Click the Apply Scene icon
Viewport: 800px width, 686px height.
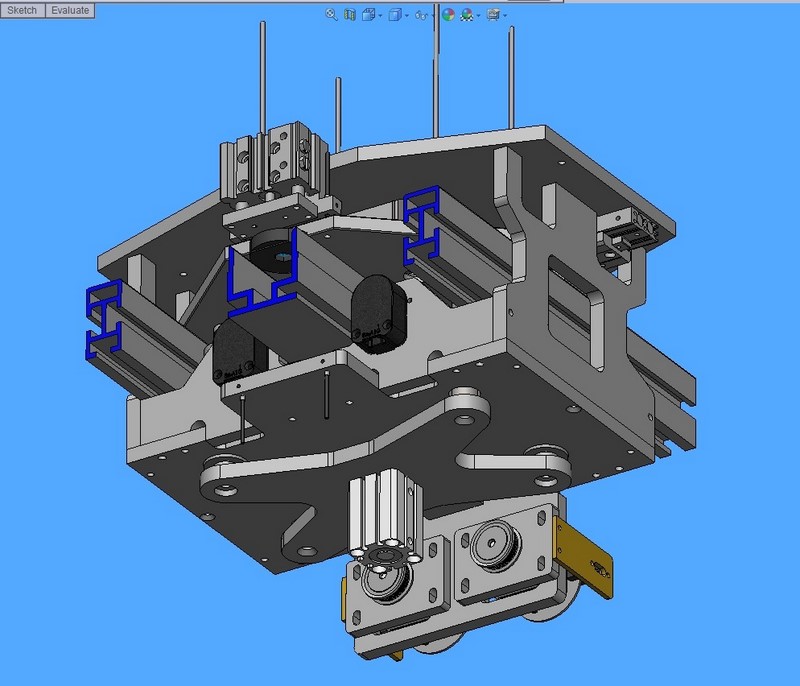(467, 15)
